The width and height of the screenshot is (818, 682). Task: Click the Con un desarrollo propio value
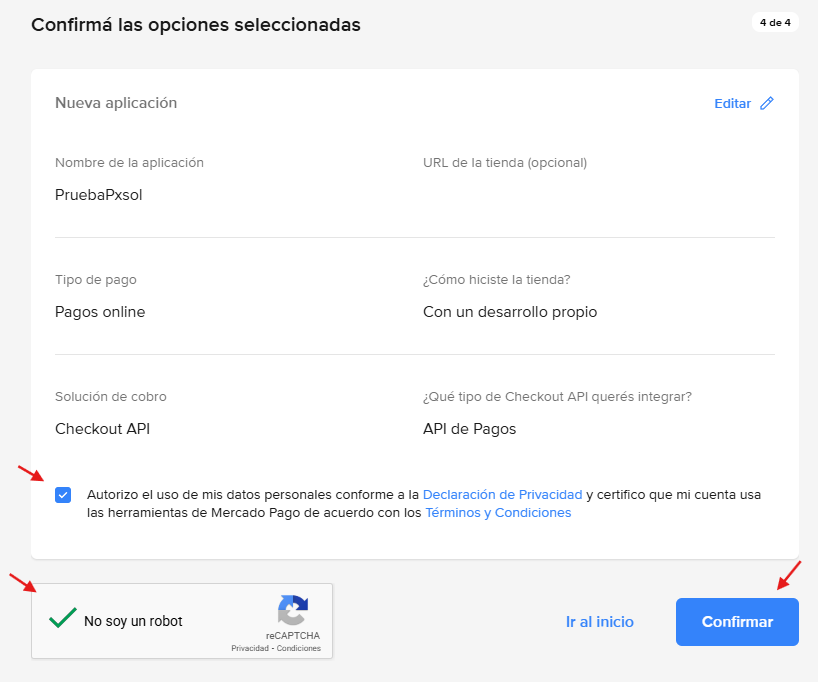(x=510, y=312)
